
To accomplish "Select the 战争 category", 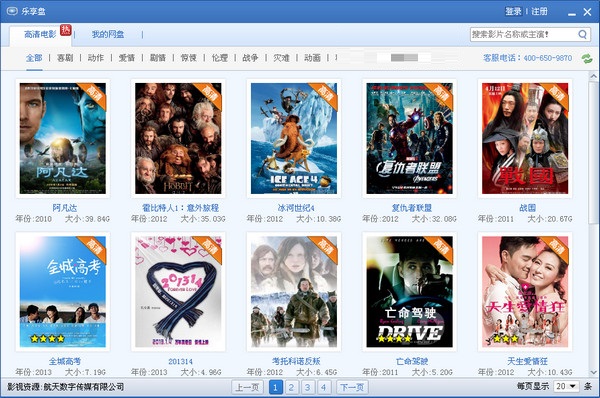I will coord(250,58).
